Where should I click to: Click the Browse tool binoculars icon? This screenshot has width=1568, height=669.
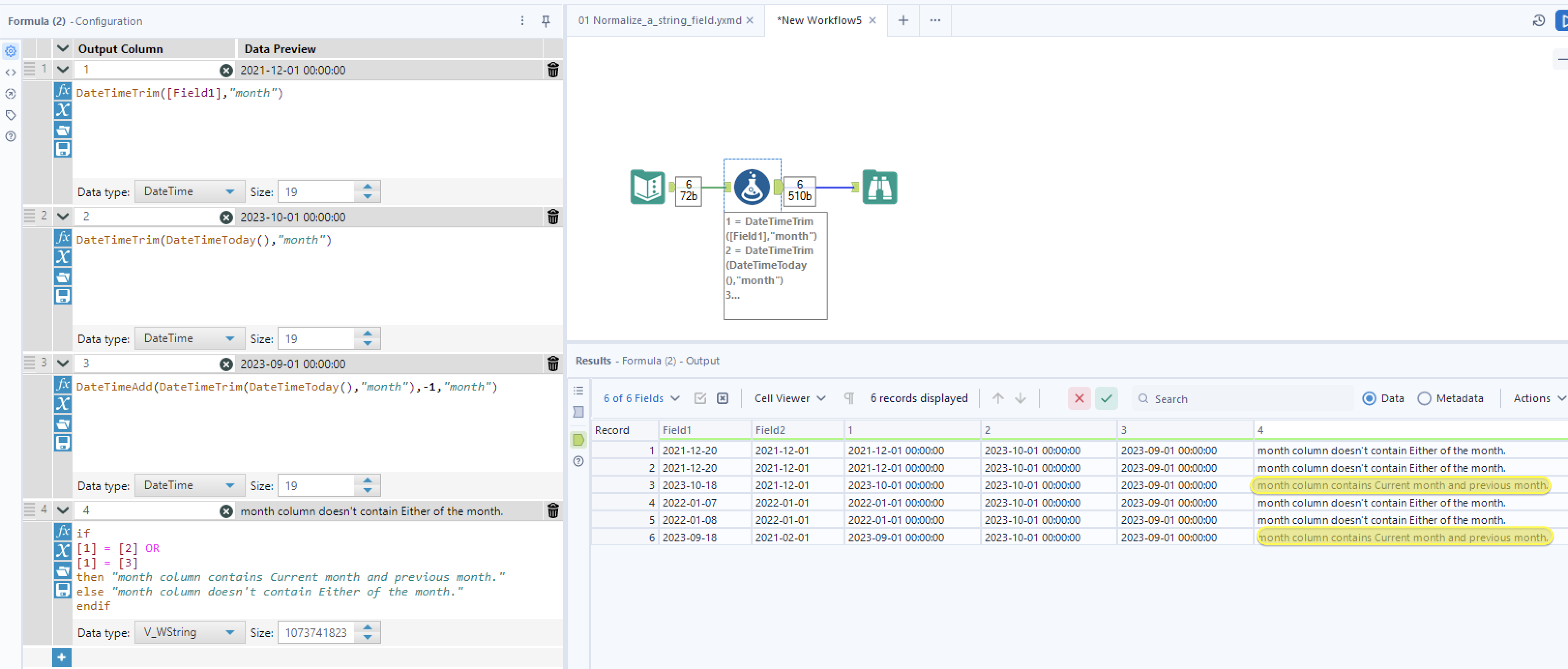pos(879,187)
